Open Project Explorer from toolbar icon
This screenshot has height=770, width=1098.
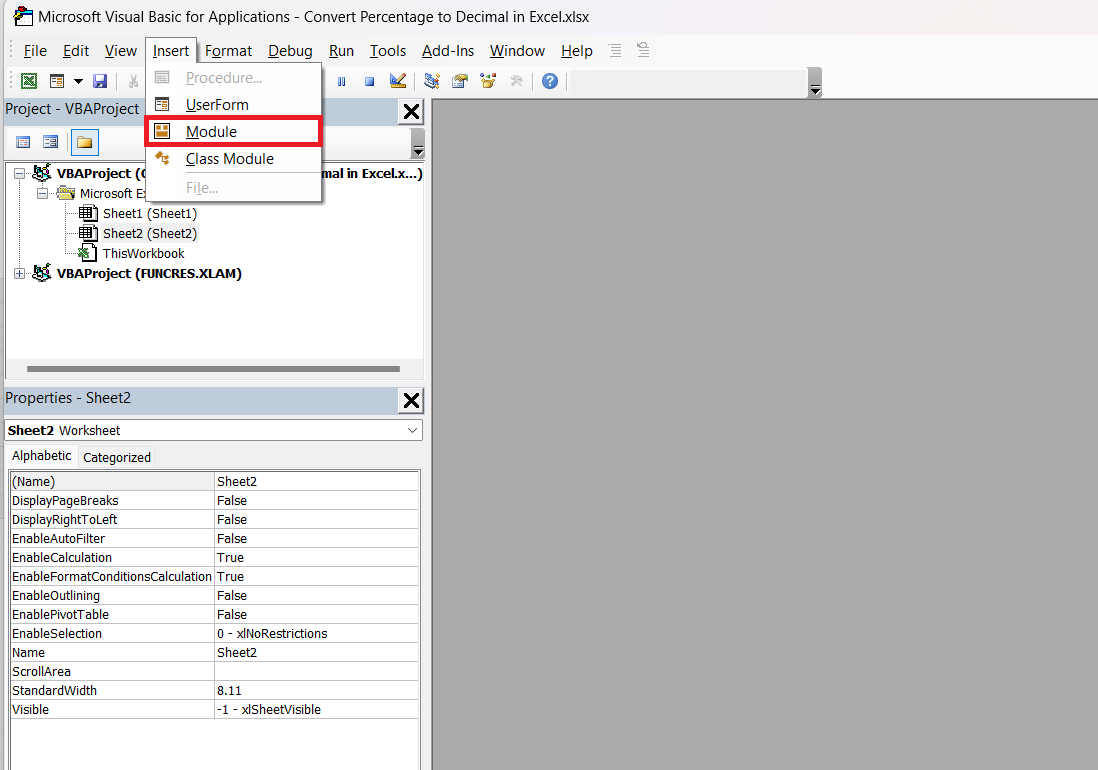point(432,81)
